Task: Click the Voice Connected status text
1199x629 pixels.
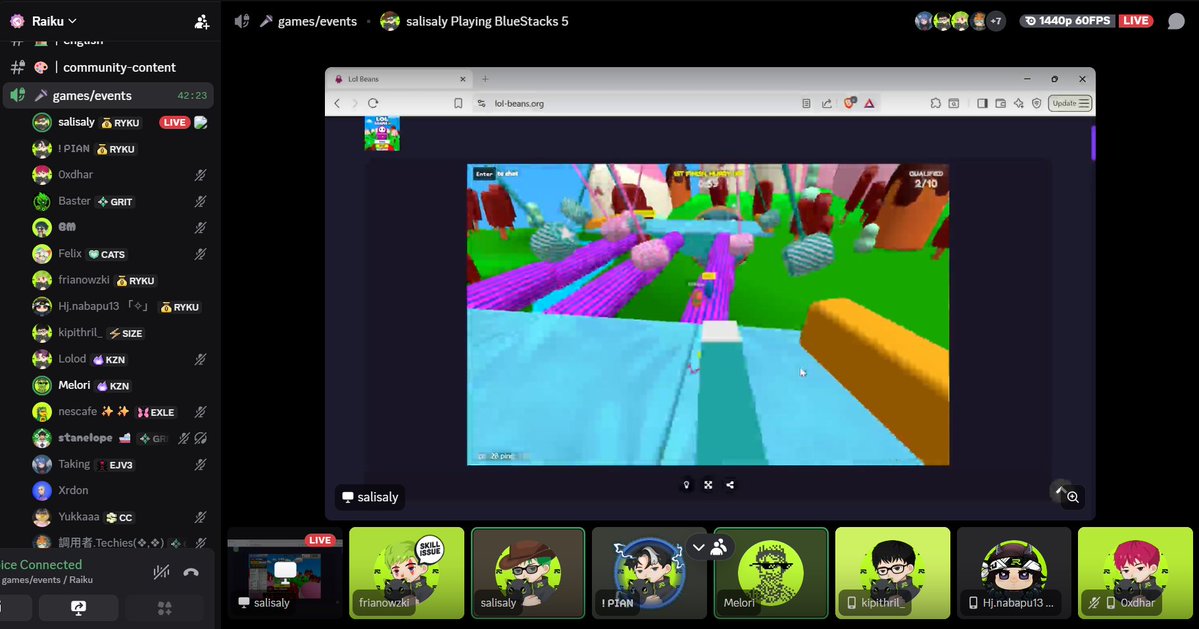Action: [41, 565]
